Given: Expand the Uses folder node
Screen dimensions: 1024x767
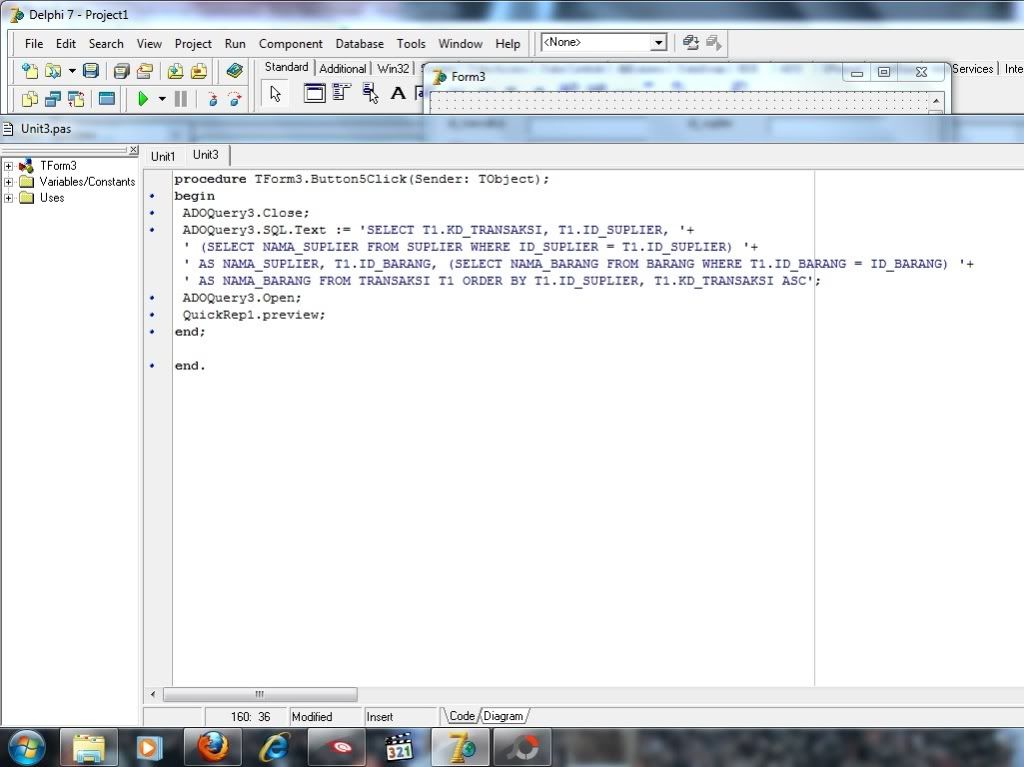Looking at the screenshot, I should tap(9, 198).
